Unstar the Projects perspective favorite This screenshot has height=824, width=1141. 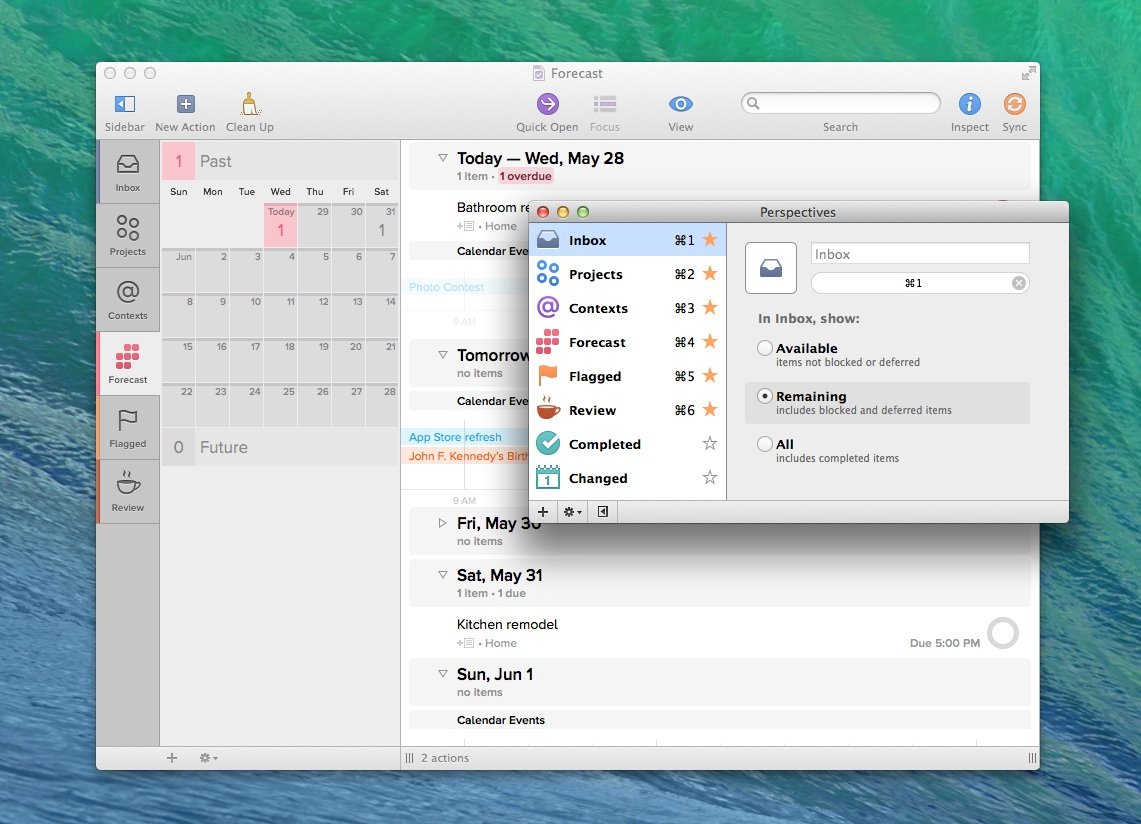pos(710,274)
